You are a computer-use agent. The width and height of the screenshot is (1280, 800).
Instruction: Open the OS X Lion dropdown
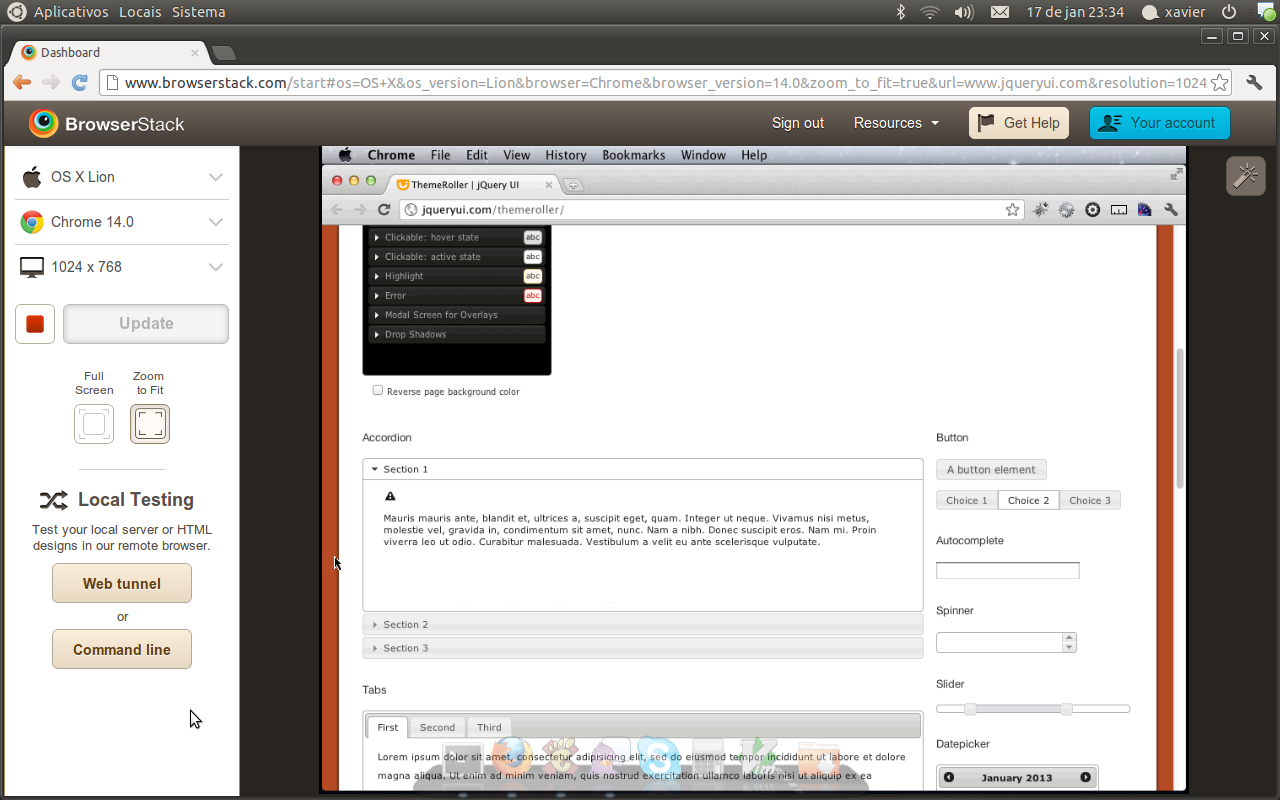coord(122,177)
